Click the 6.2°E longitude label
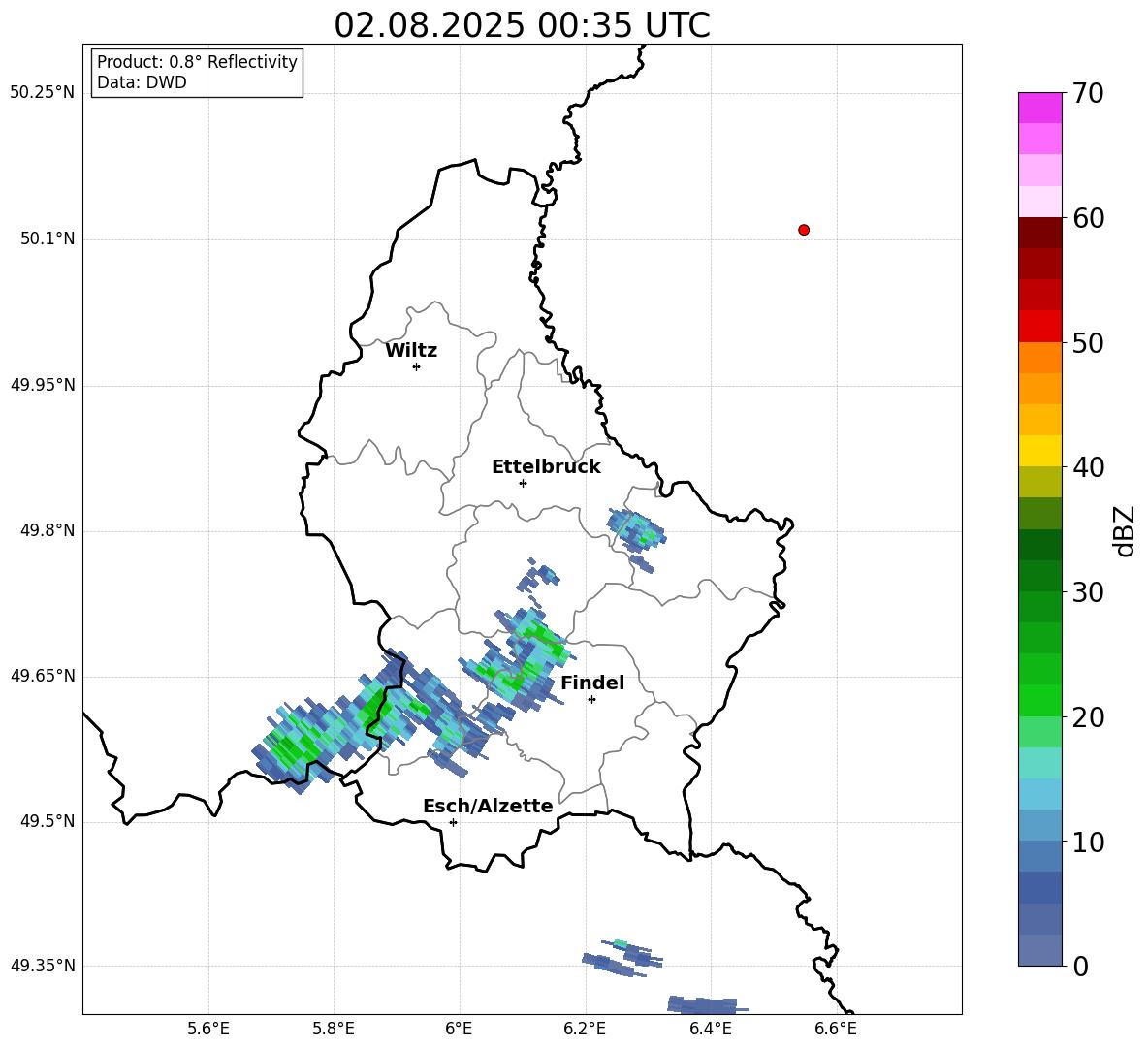The height and width of the screenshot is (1048, 1148). click(585, 1029)
